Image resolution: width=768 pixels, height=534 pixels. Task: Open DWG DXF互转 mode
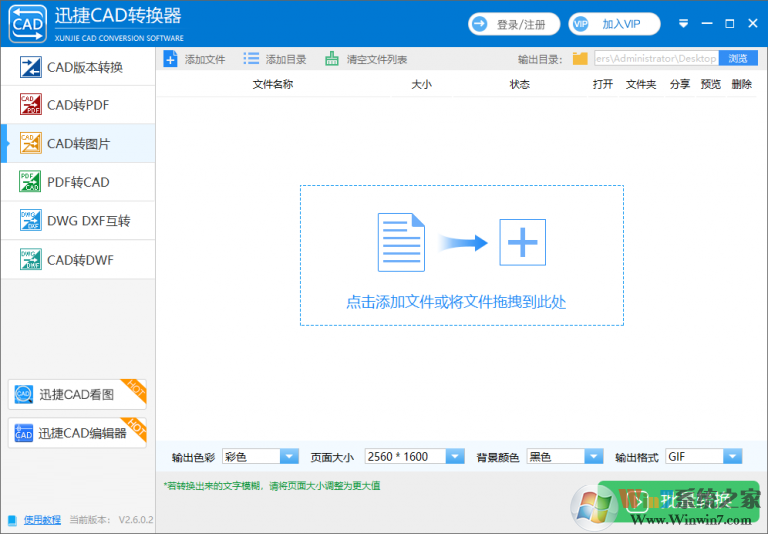[78, 220]
